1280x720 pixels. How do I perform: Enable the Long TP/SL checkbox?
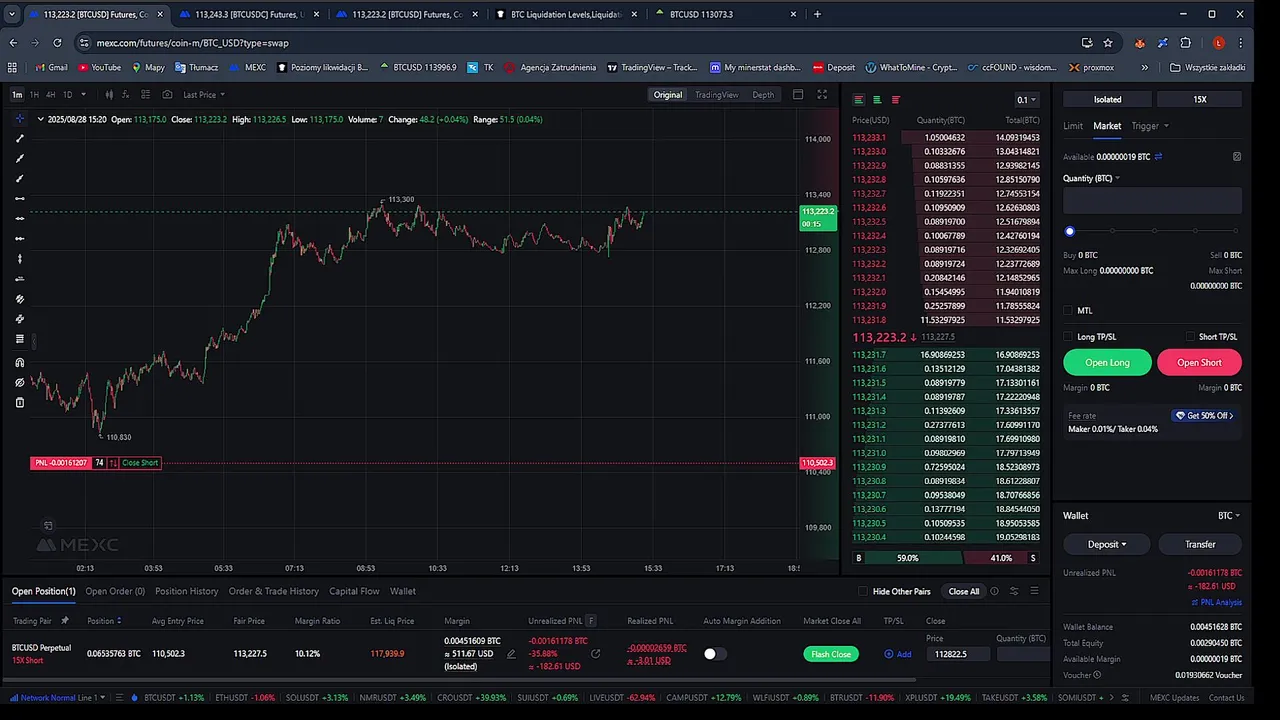pos(1068,337)
